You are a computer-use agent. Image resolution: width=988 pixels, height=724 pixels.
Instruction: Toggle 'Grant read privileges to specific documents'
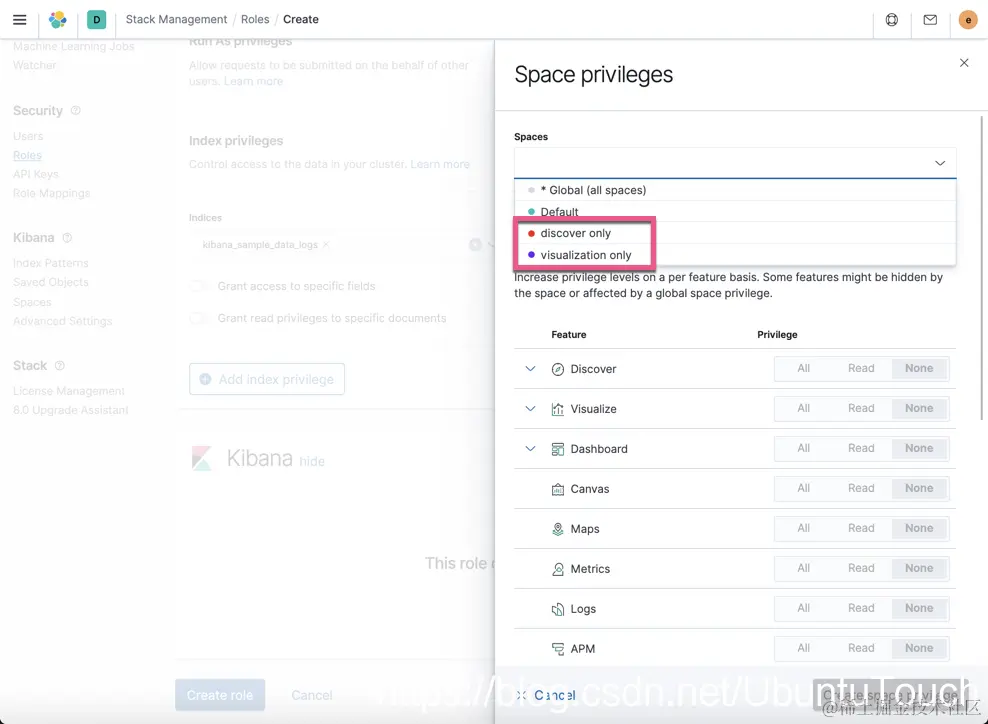(x=199, y=318)
